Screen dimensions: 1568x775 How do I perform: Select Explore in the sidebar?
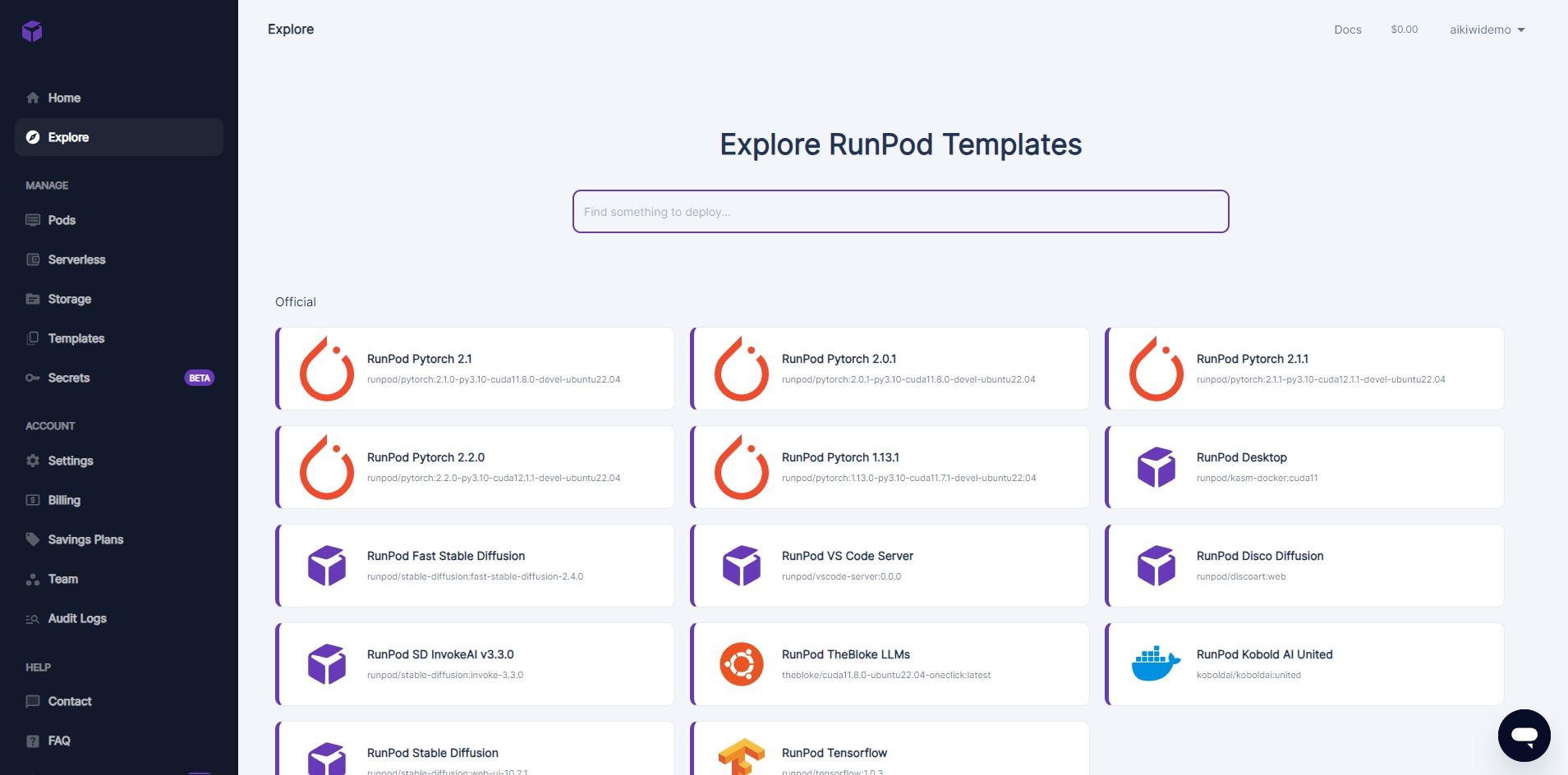pos(119,137)
